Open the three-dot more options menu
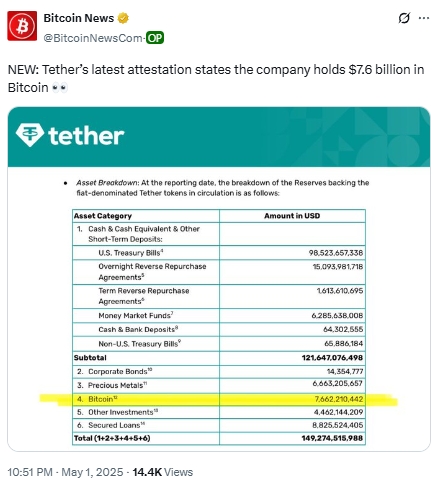This screenshot has height=483, width=434. [x=424, y=18]
